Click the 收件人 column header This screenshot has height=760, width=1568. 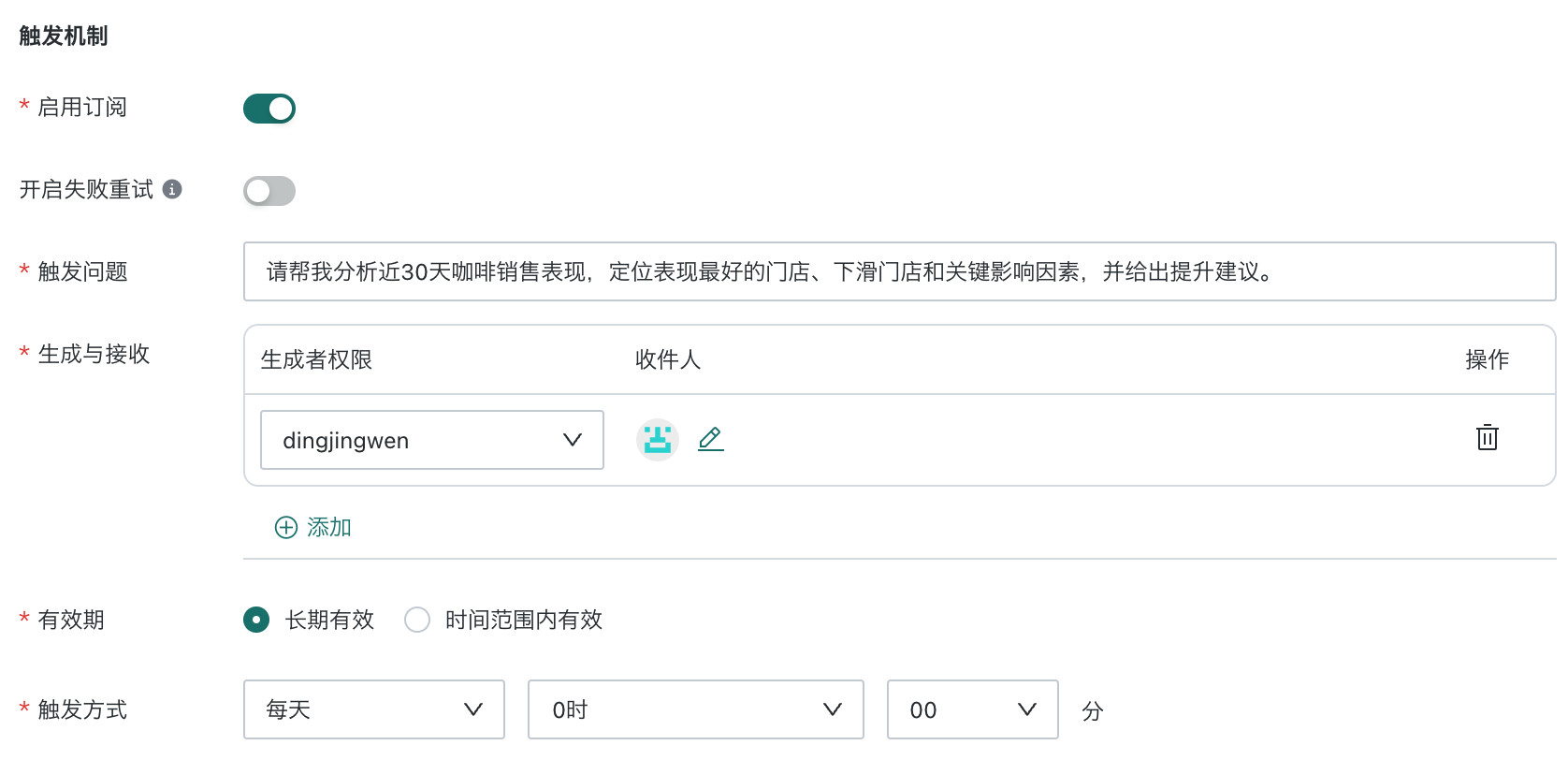668,359
